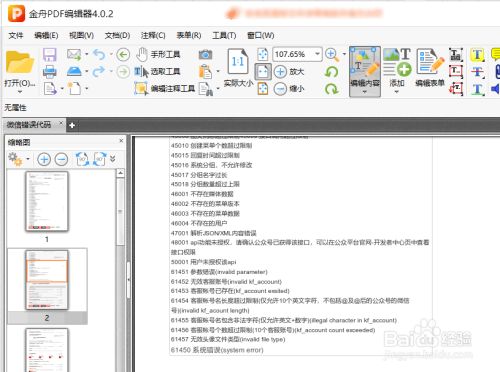Image resolution: width=500 pixels, height=372 pixels.
Task: Close the 微信错误代码 tab
Action: pyautogui.click(x=61, y=123)
